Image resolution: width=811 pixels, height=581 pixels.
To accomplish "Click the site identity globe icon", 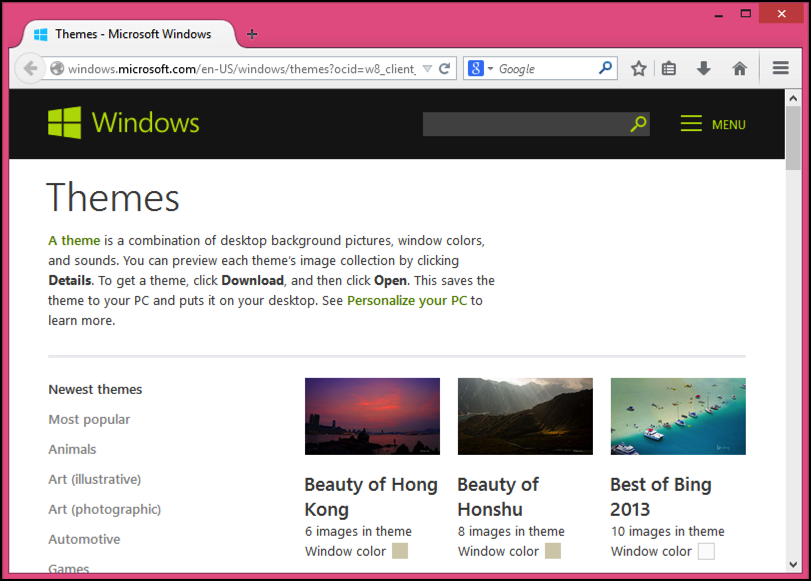I will click(57, 68).
